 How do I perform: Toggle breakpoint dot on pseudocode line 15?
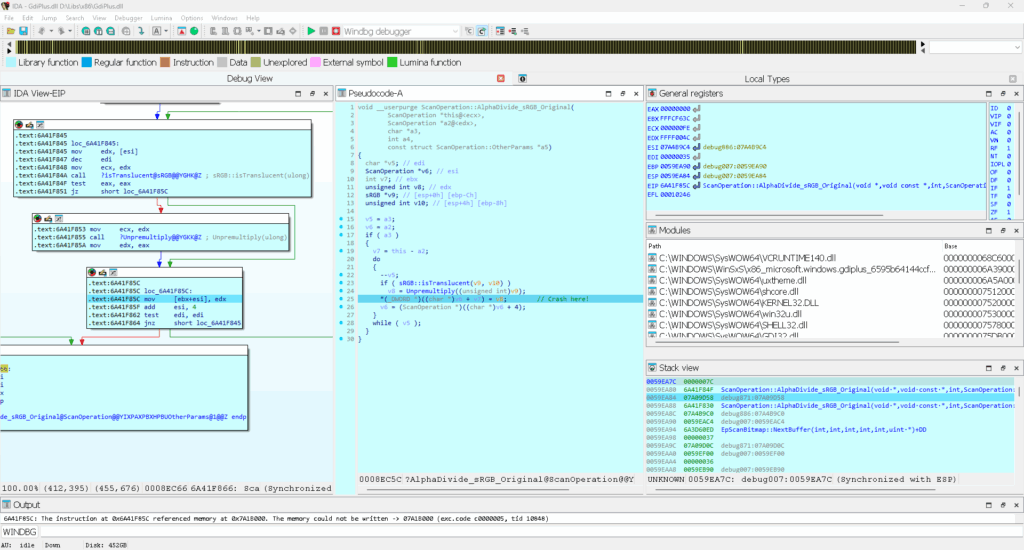pyautogui.click(x=341, y=220)
